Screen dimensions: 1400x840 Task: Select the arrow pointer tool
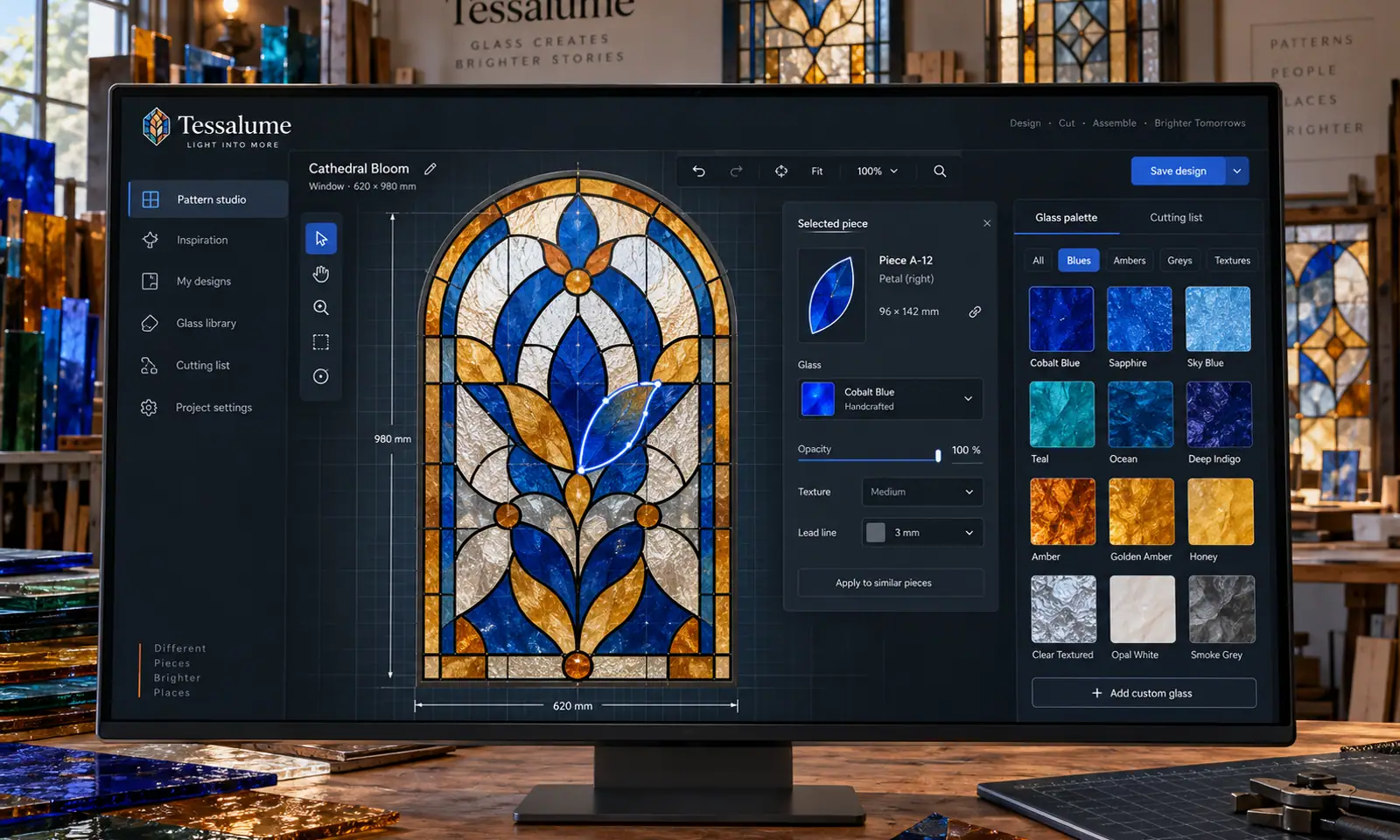tap(321, 239)
